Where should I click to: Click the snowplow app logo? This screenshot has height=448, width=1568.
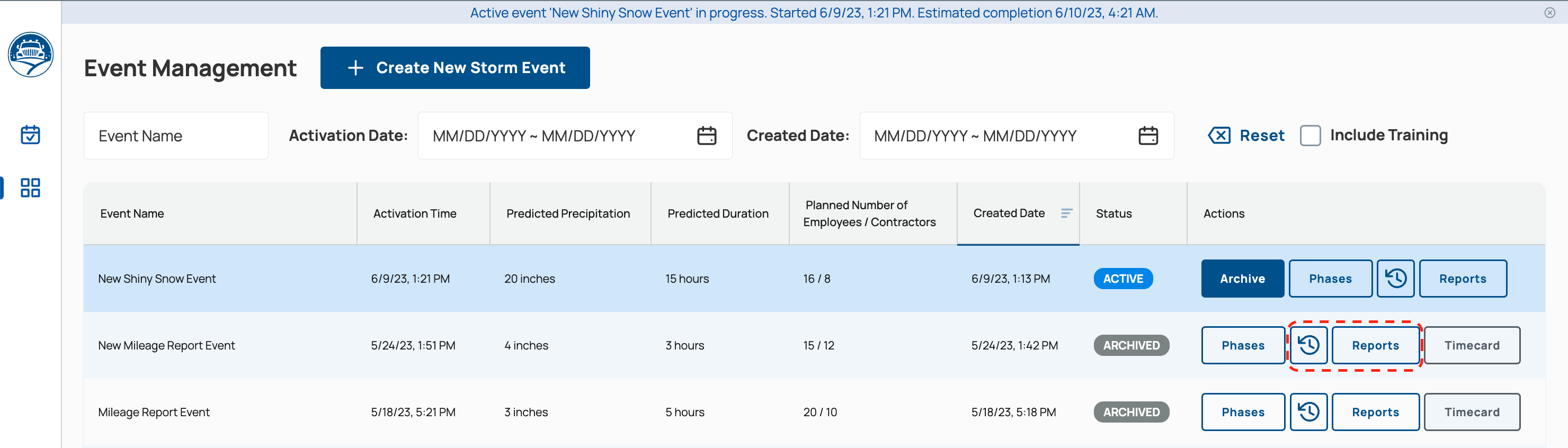pyautogui.click(x=30, y=55)
